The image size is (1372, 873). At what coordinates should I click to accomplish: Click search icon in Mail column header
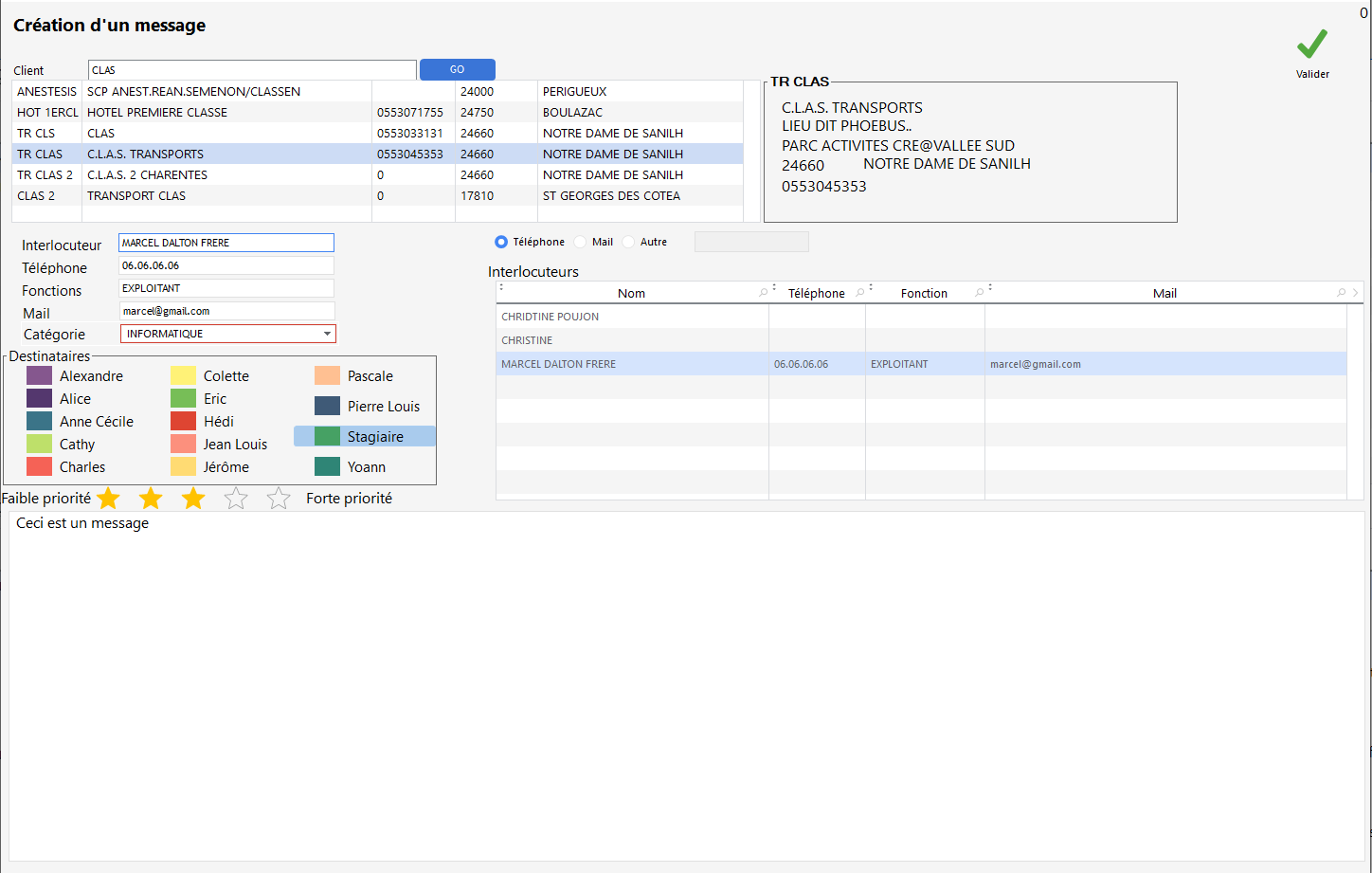point(1341,293)
